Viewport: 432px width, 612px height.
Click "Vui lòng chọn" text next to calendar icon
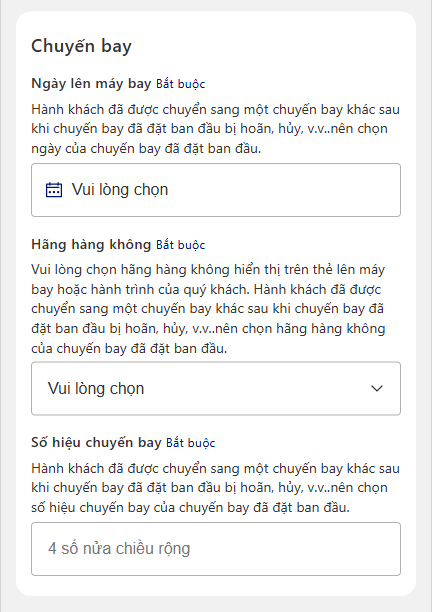tap(120, 189)
